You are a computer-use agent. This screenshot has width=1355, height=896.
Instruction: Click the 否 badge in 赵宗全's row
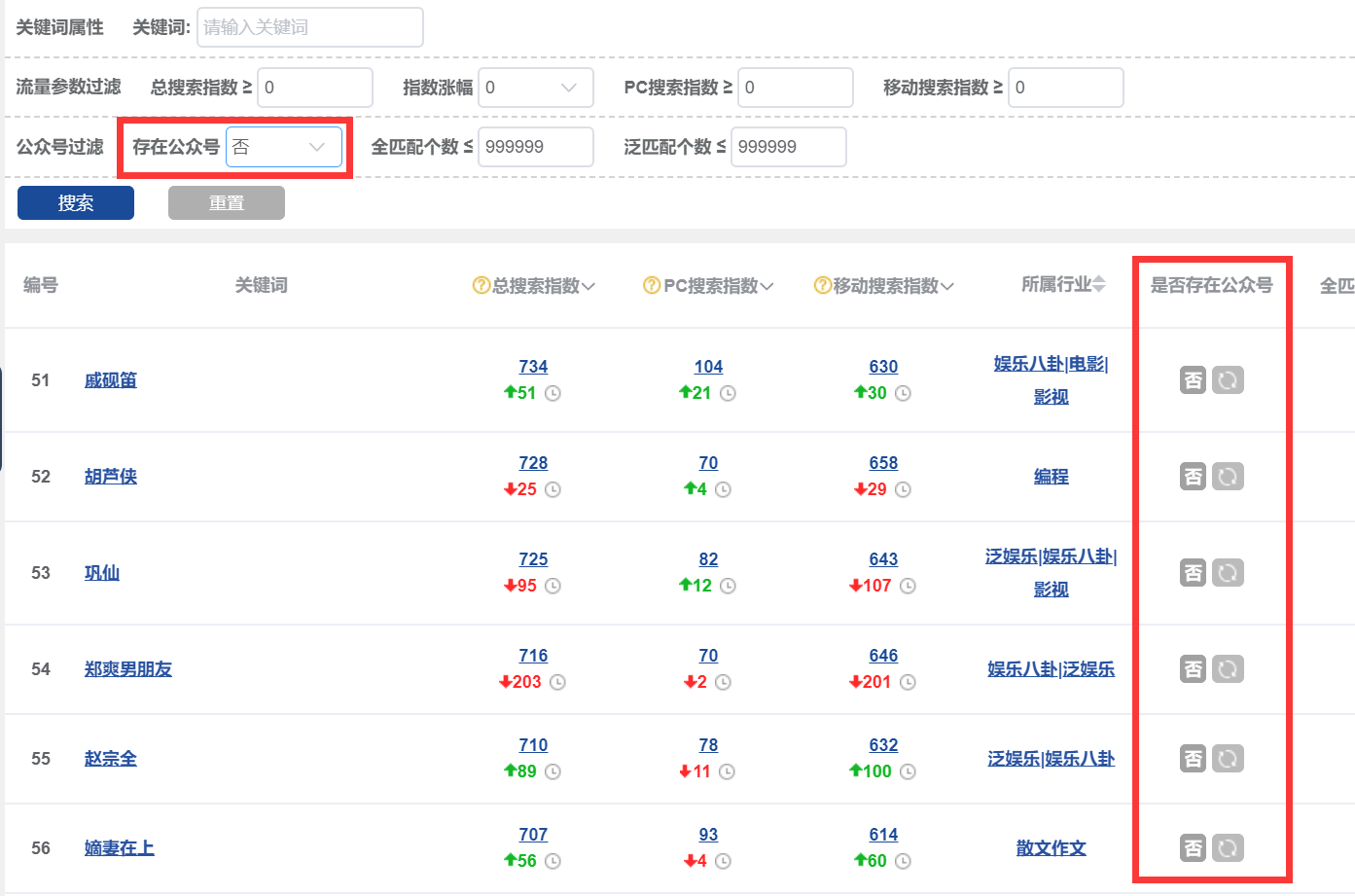pyautogui.click(x=1194, y=759)
